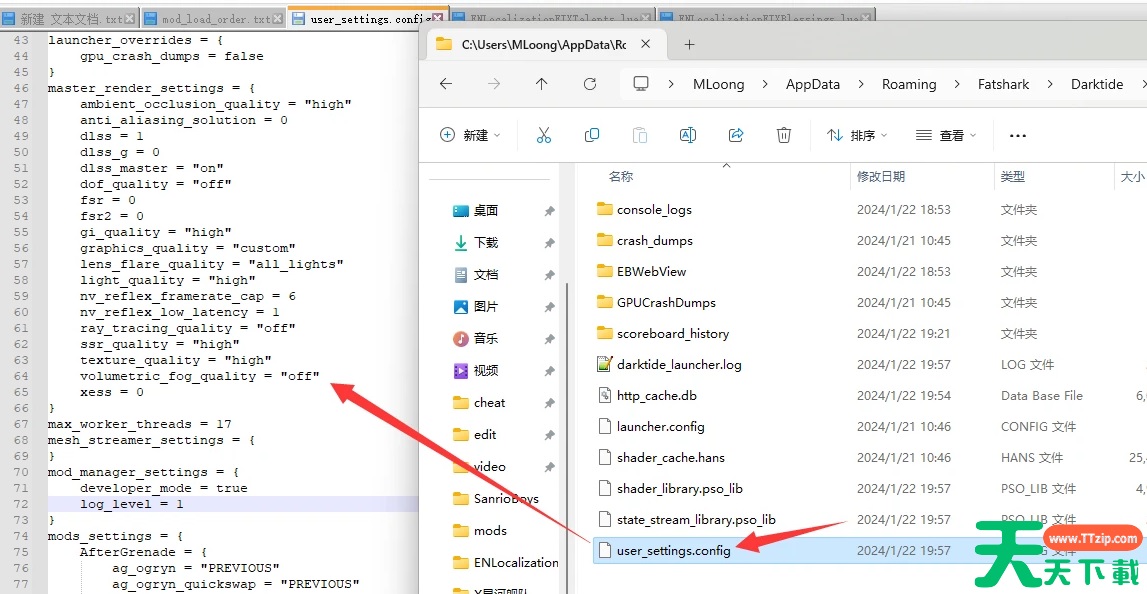The image size is (1147, 594).
Task: Navigate to AppData in the breadcrumb
Action: click(x=813, y=84)
